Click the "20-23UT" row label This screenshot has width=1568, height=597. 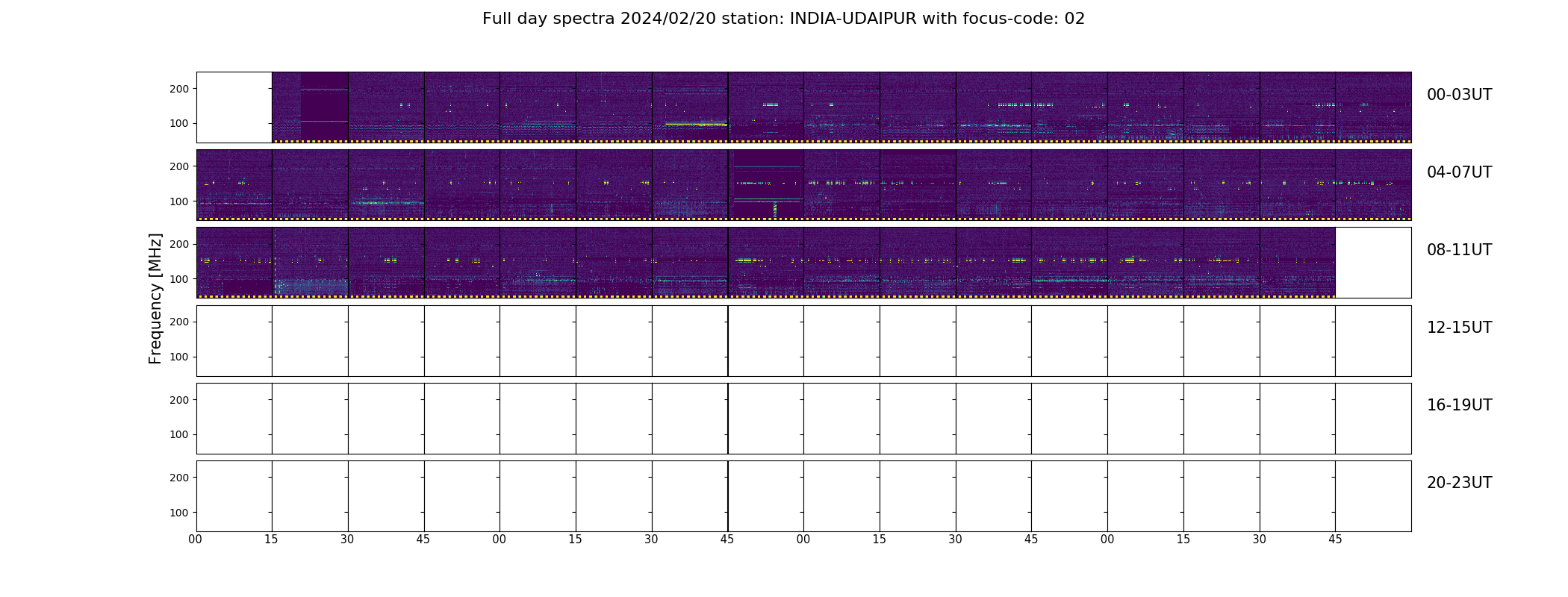coord(1459,483)
